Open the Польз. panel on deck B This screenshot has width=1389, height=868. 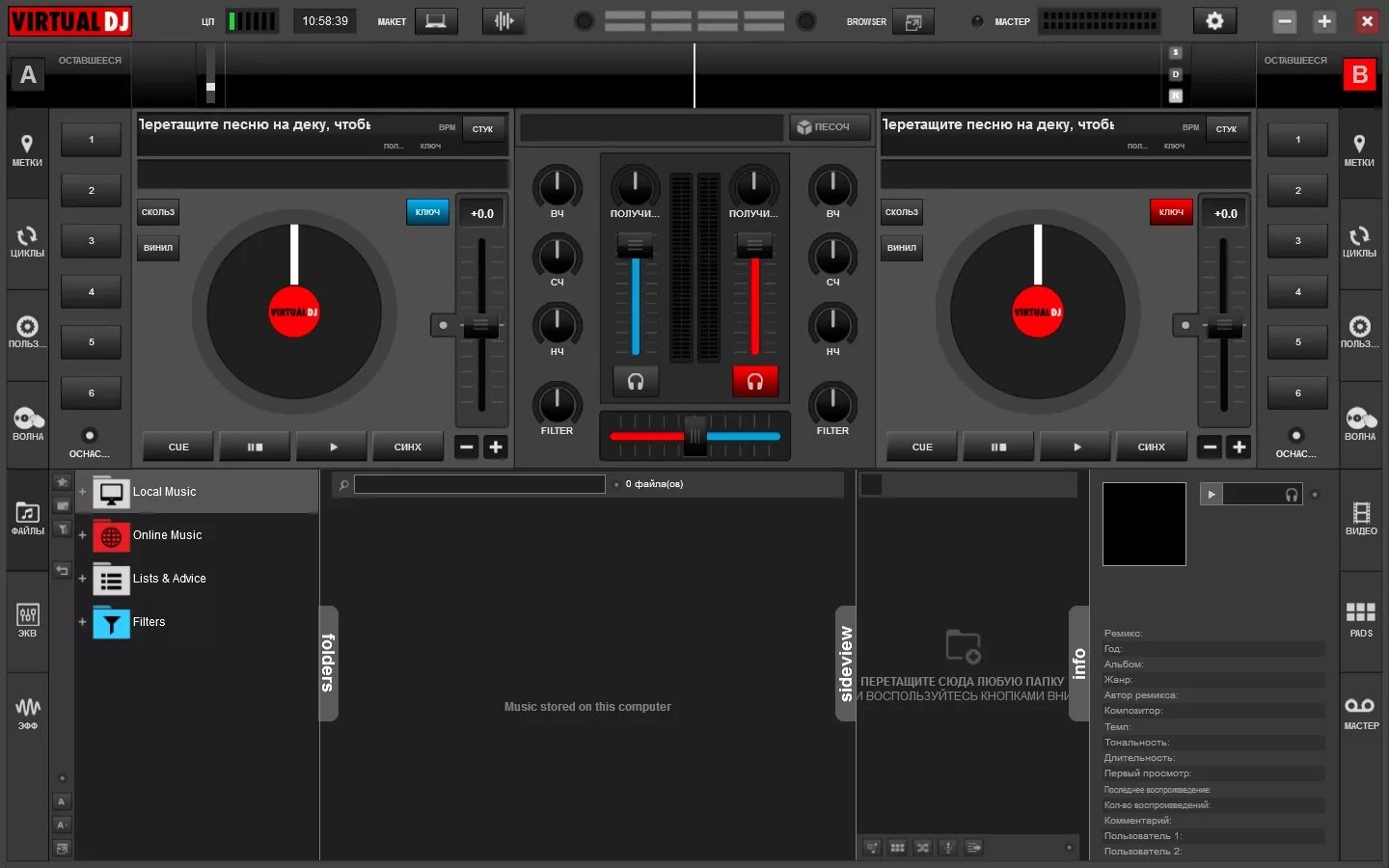point(1360,333)
